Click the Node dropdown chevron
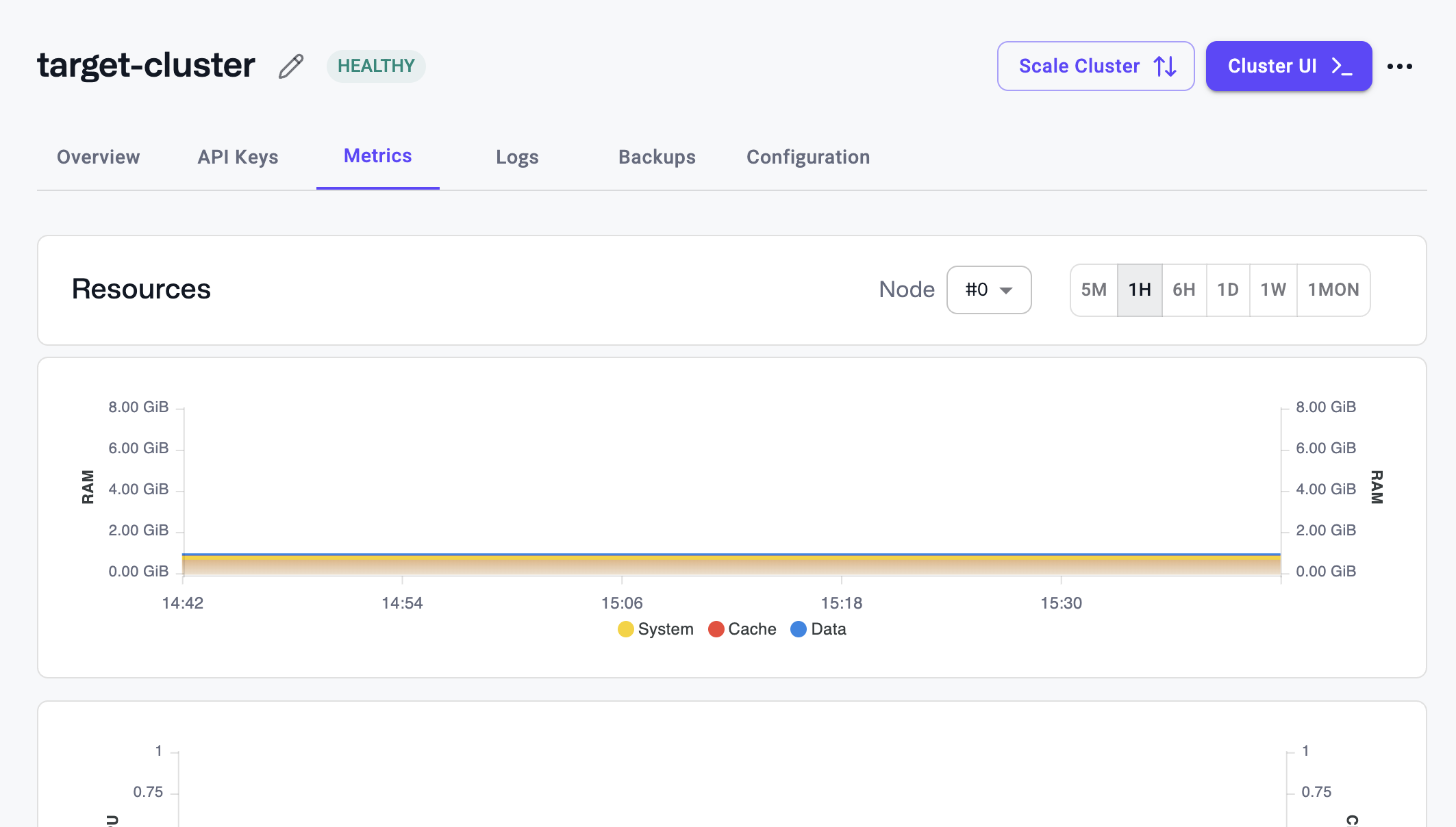The width and height of the screenshot is (1456, 827). coord(1007,290)
